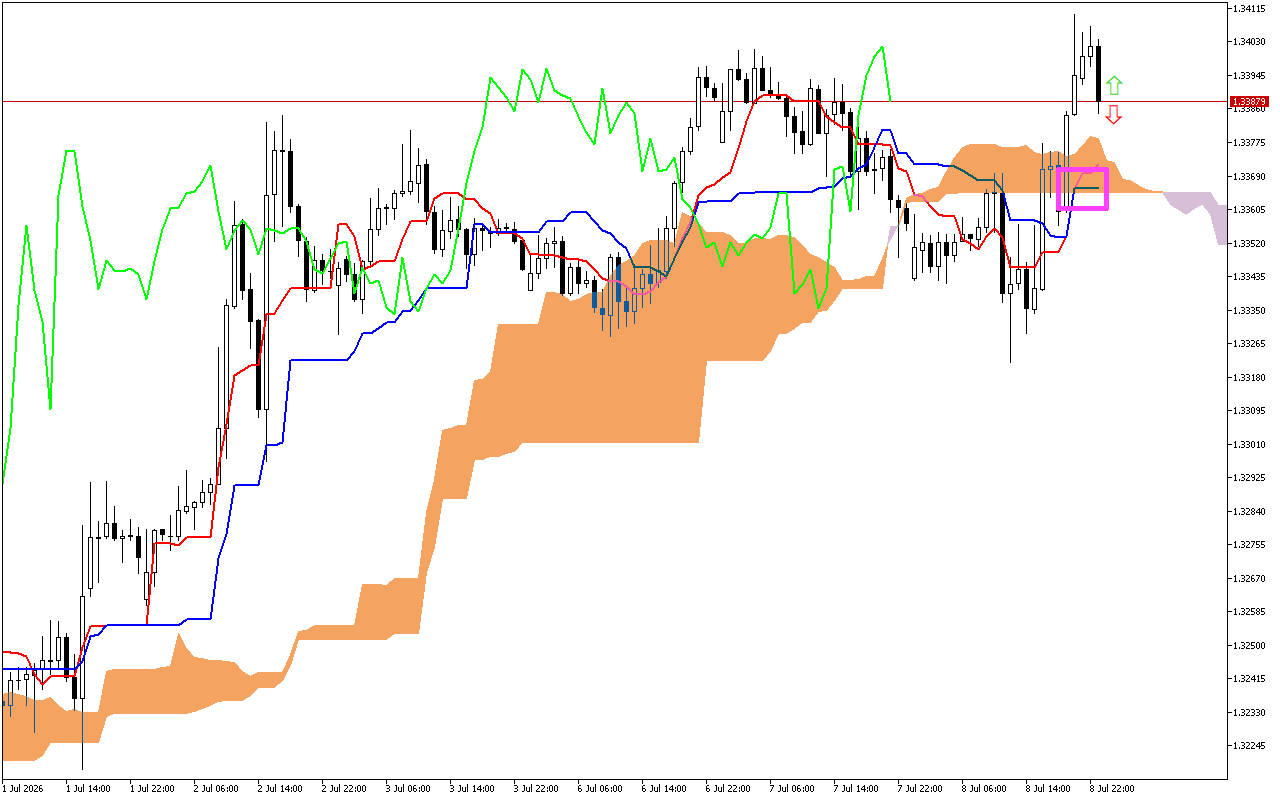The image size is (1280, 800).
Task: Click the 1.33690 price axis label
Action: coord(1250,176)
